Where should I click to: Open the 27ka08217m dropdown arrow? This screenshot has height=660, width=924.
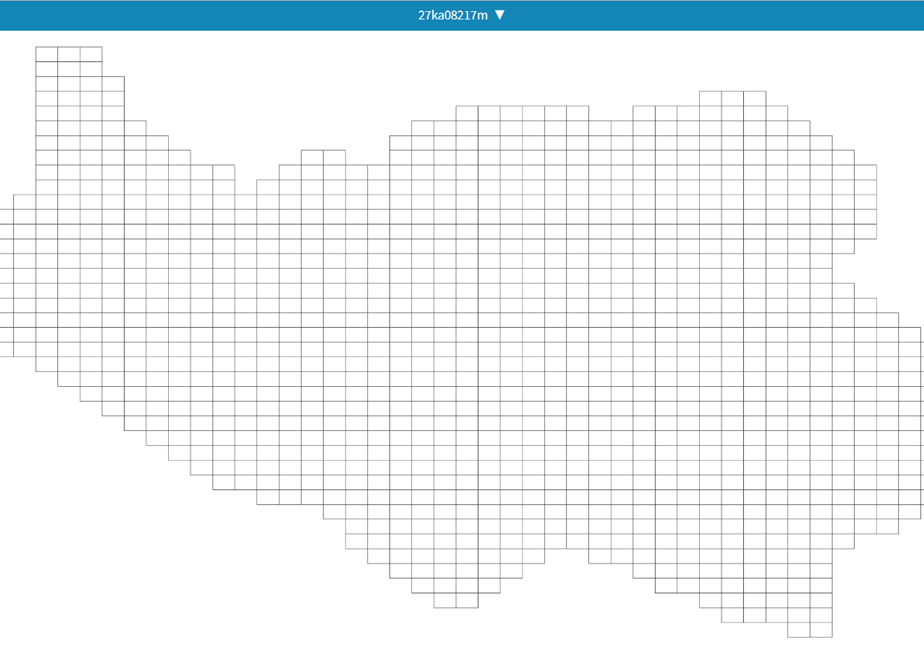pos(500,15)
